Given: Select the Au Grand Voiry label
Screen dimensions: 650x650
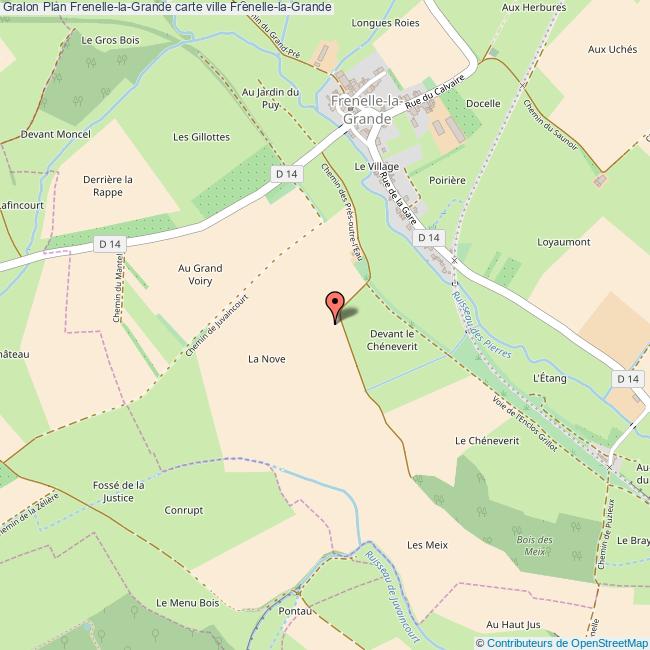Looking at the screenshot, I should pos(200,274).
